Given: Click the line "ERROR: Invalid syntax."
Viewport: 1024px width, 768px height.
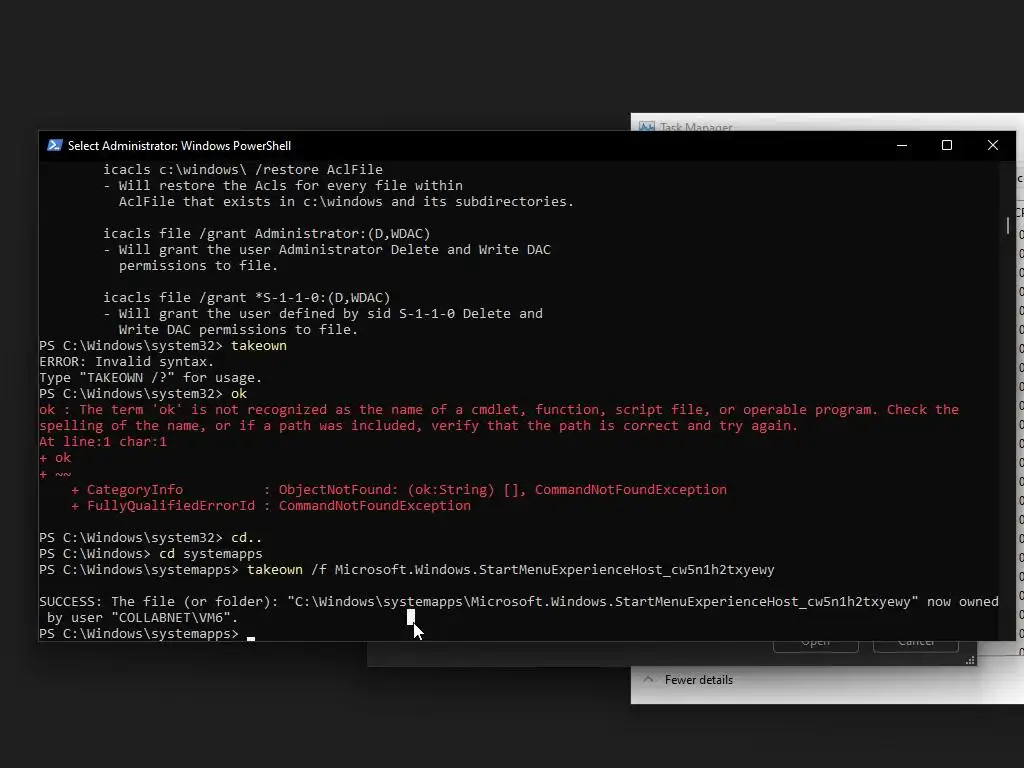Looking at the screenshot, I should coord(126,362).
